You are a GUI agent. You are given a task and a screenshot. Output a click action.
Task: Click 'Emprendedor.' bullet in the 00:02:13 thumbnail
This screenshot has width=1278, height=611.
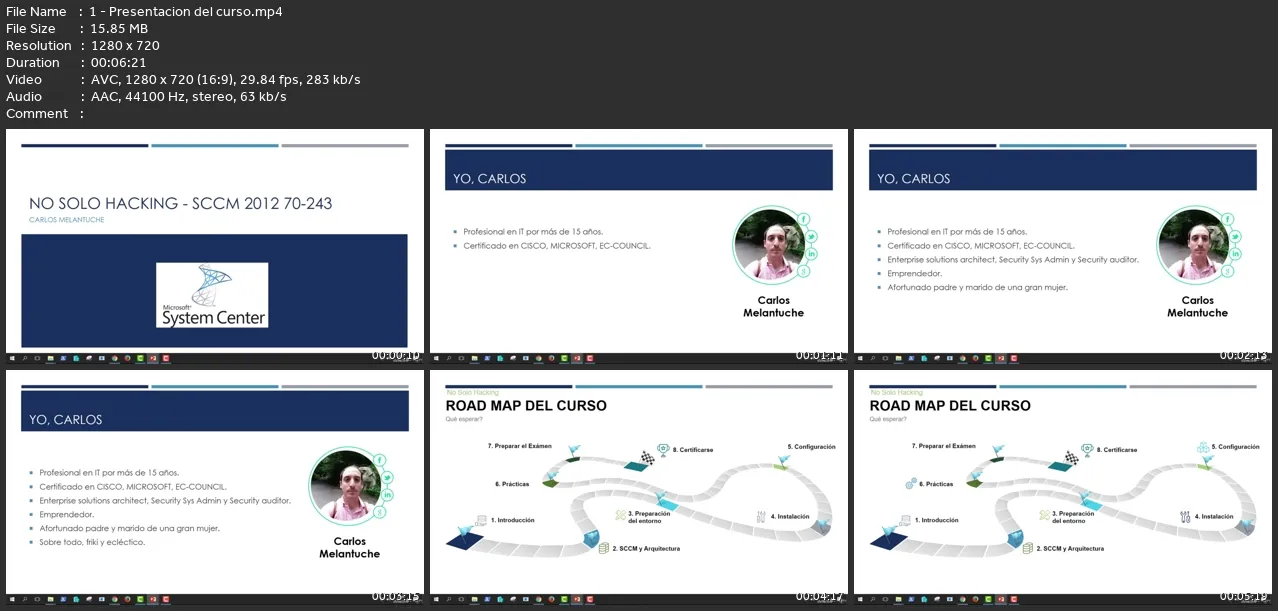click(914, 273)
